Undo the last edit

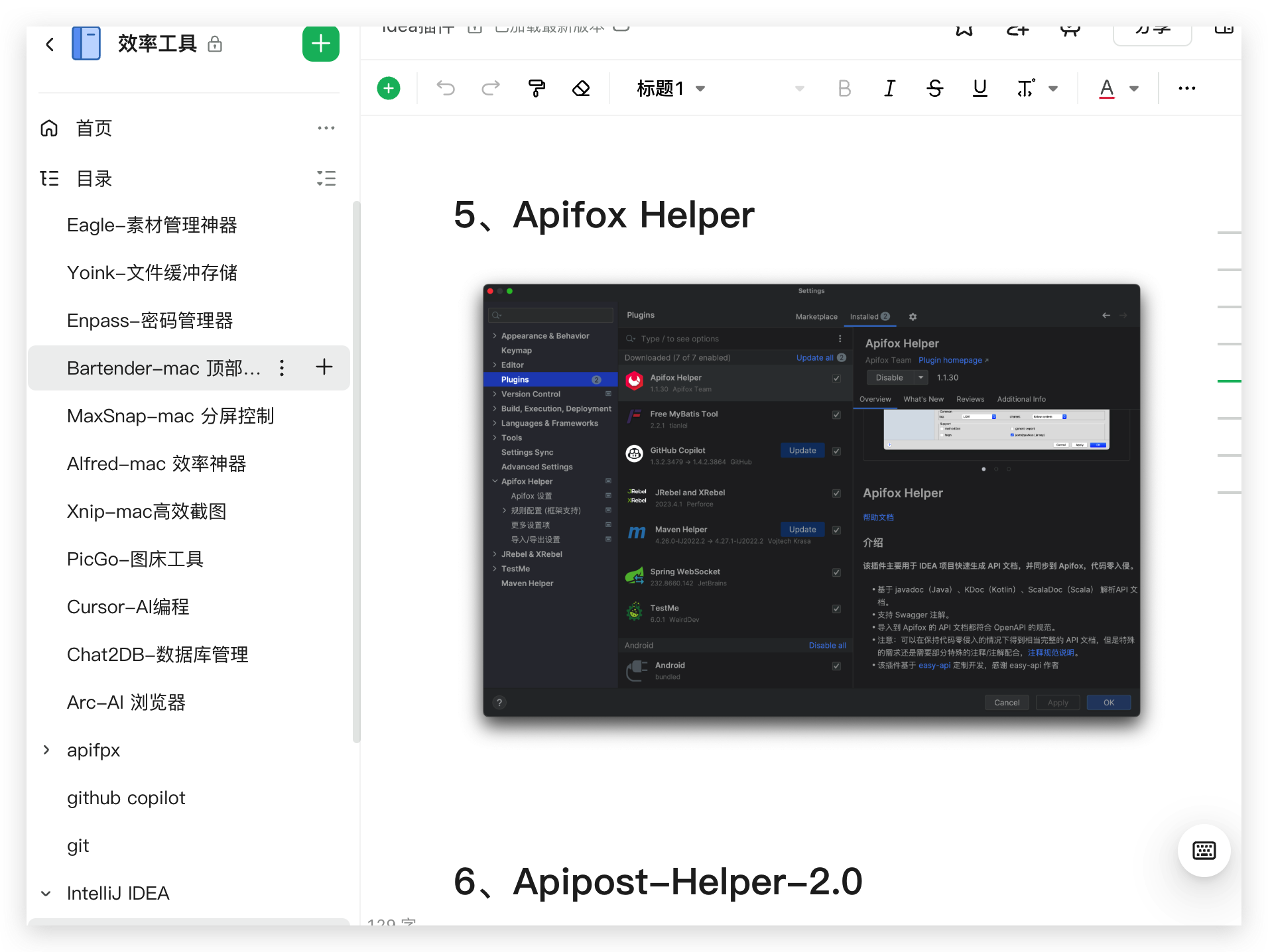[446, 88]
